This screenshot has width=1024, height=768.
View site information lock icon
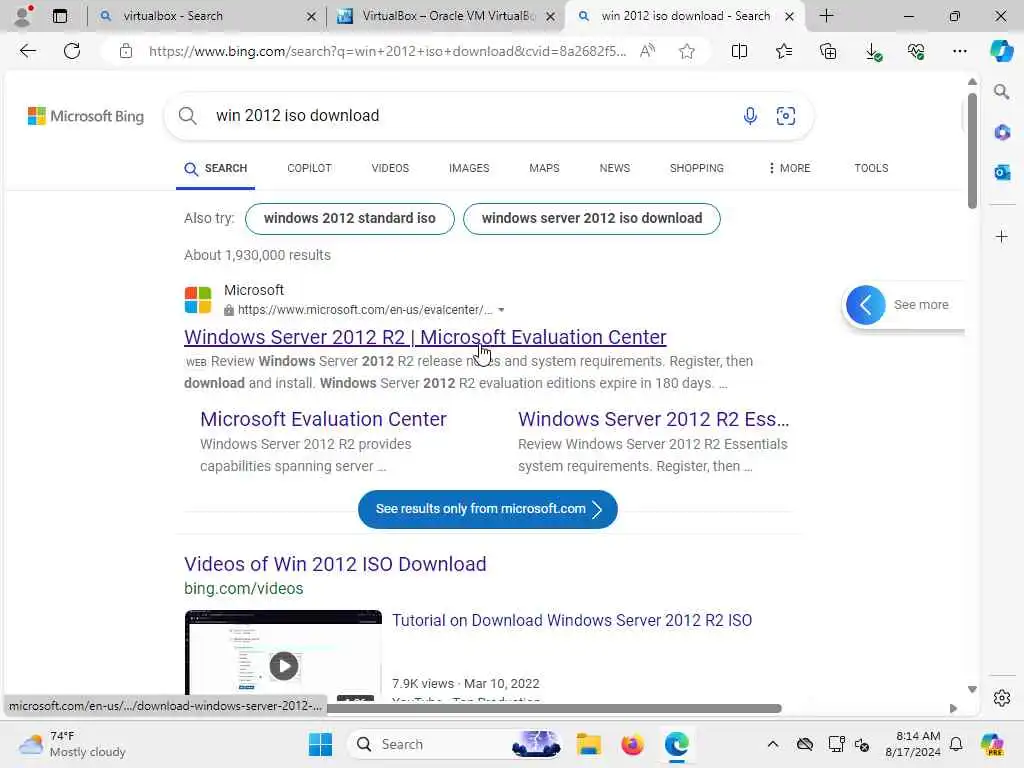tap(126, 51)
